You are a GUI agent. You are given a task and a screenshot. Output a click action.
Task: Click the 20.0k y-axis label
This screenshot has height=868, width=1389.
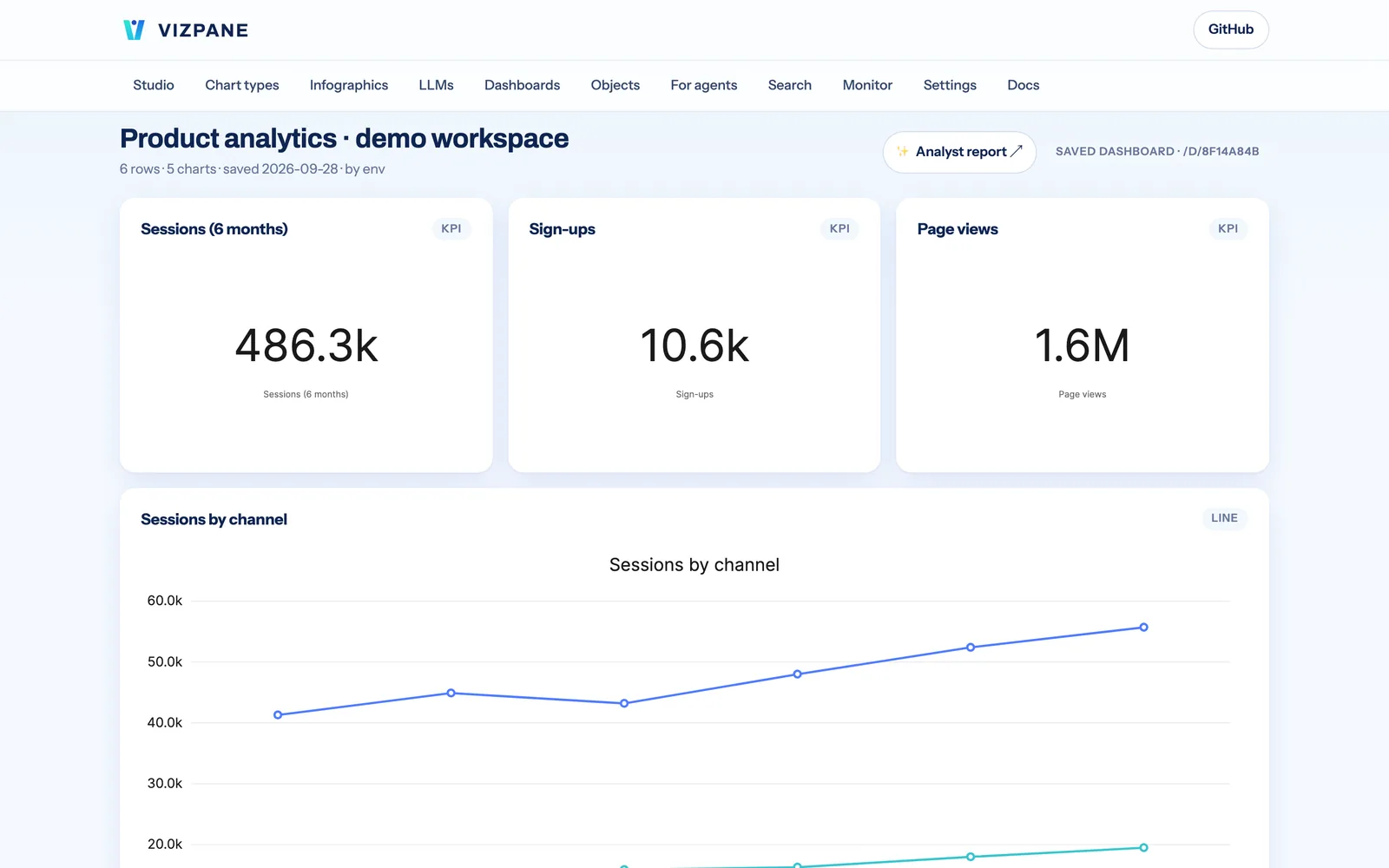(x=165, y=844)
